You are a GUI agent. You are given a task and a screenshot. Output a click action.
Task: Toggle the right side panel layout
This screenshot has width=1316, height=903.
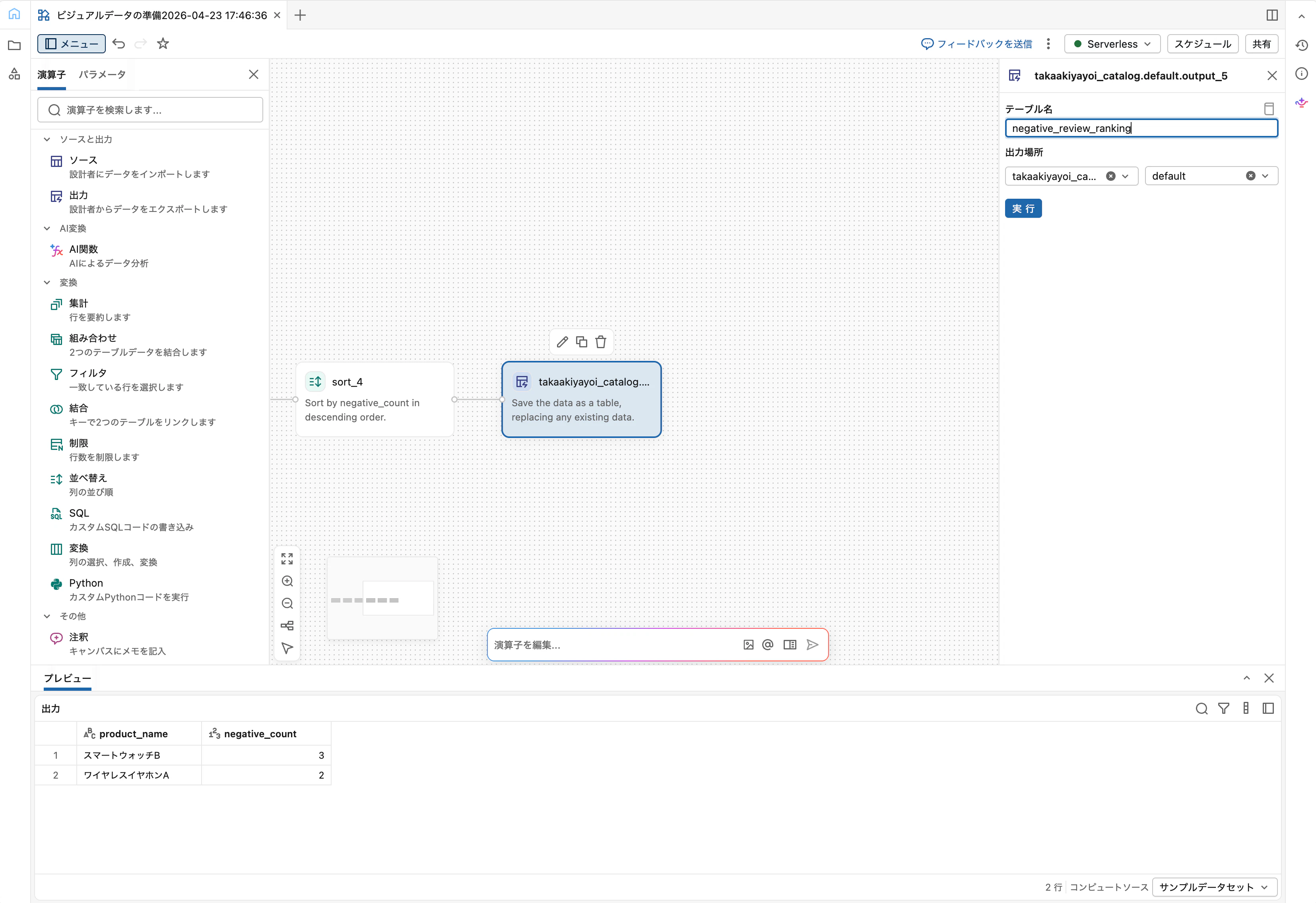pos(1272,15)
